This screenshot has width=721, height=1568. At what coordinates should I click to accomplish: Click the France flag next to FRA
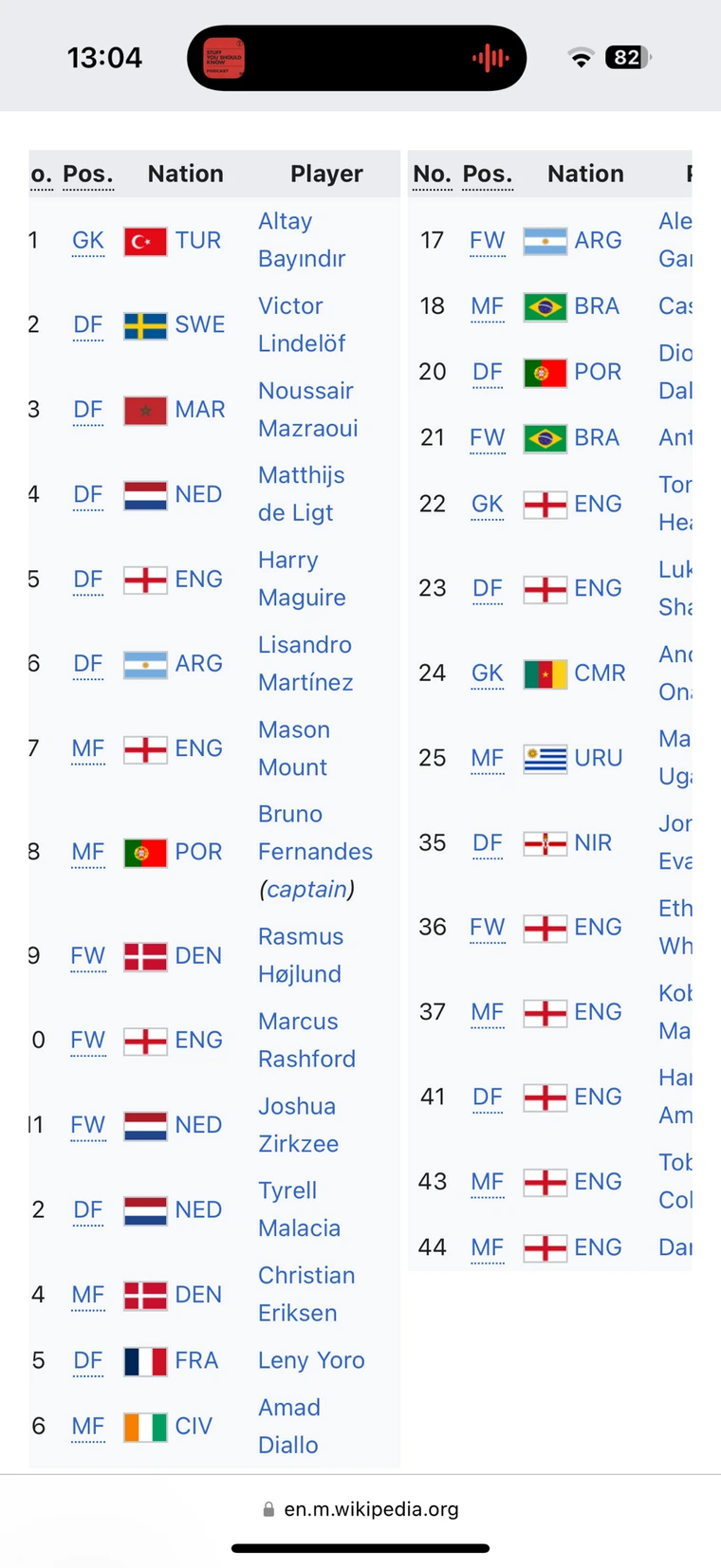click(x=145, y=1361)
